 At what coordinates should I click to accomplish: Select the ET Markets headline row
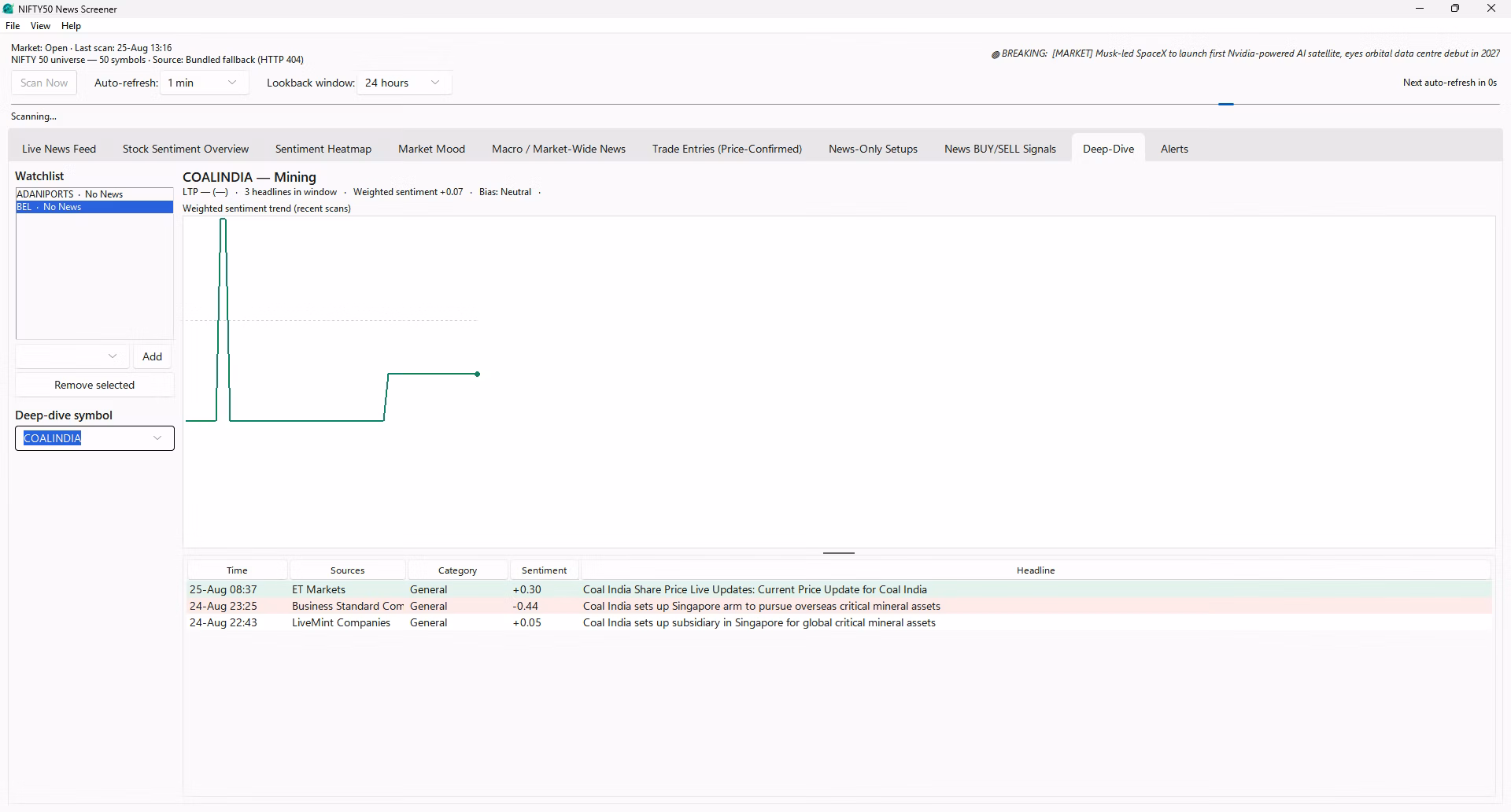tap(840, 589)
